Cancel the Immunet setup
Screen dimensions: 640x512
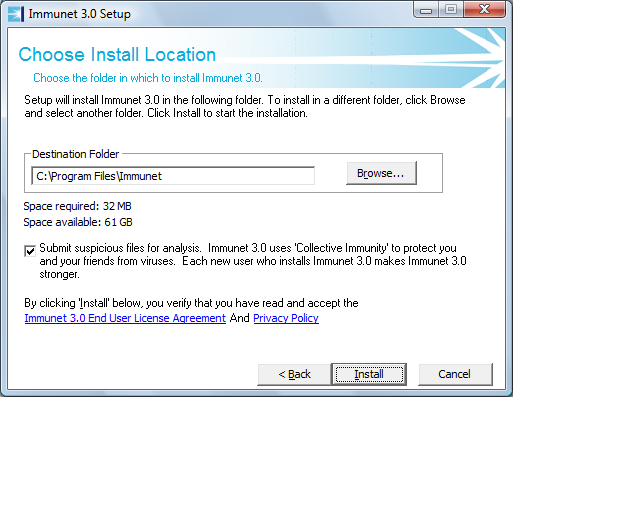coord(455,374)
